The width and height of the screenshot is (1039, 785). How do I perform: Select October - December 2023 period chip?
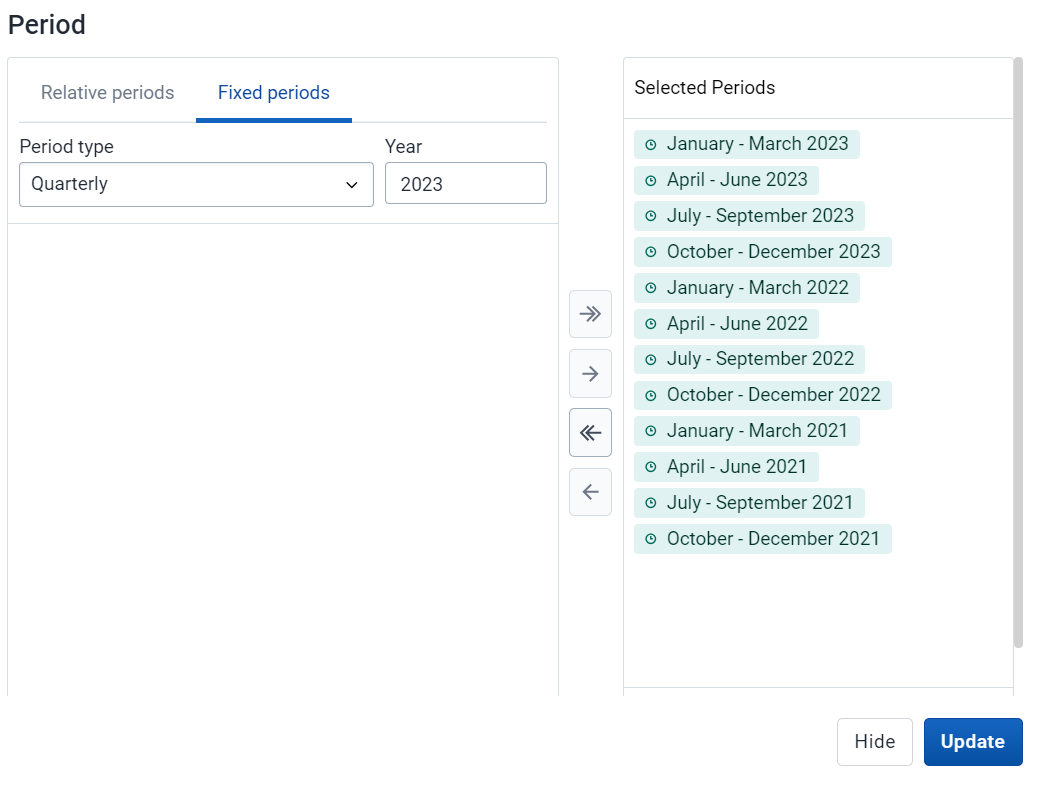click(x=763, y=252)
